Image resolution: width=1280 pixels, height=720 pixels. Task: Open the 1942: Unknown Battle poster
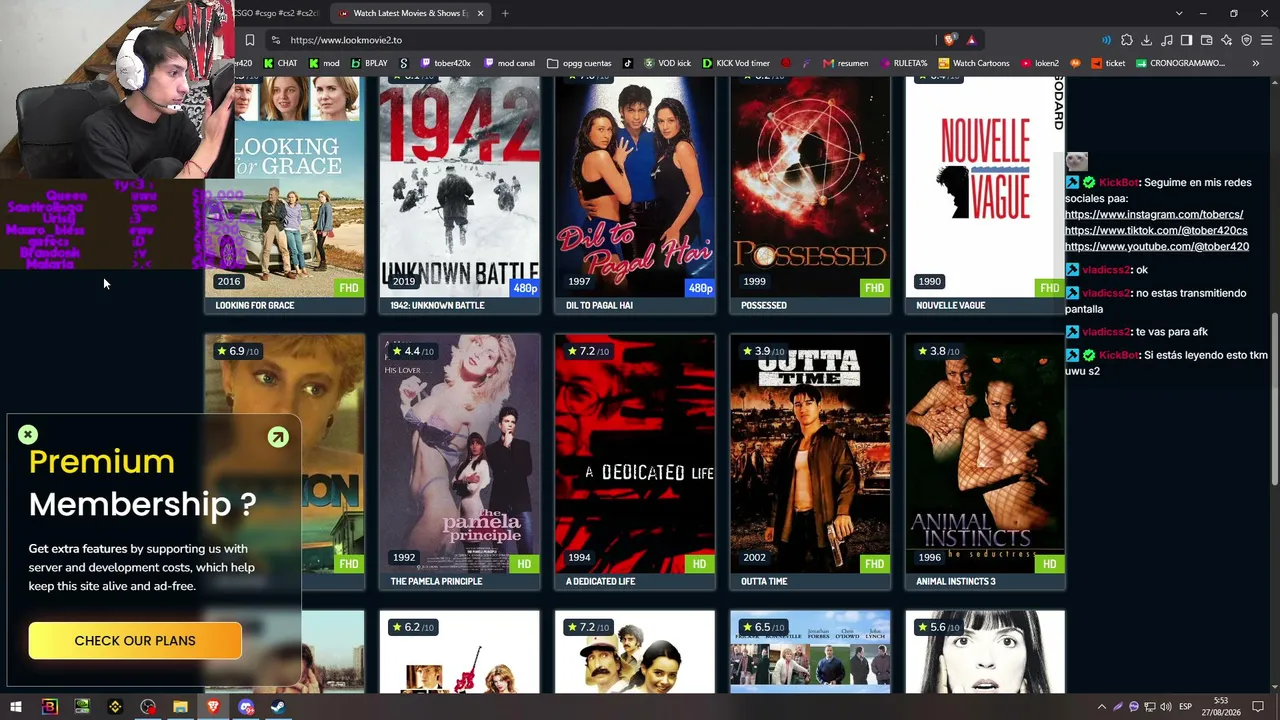[459, 187]
